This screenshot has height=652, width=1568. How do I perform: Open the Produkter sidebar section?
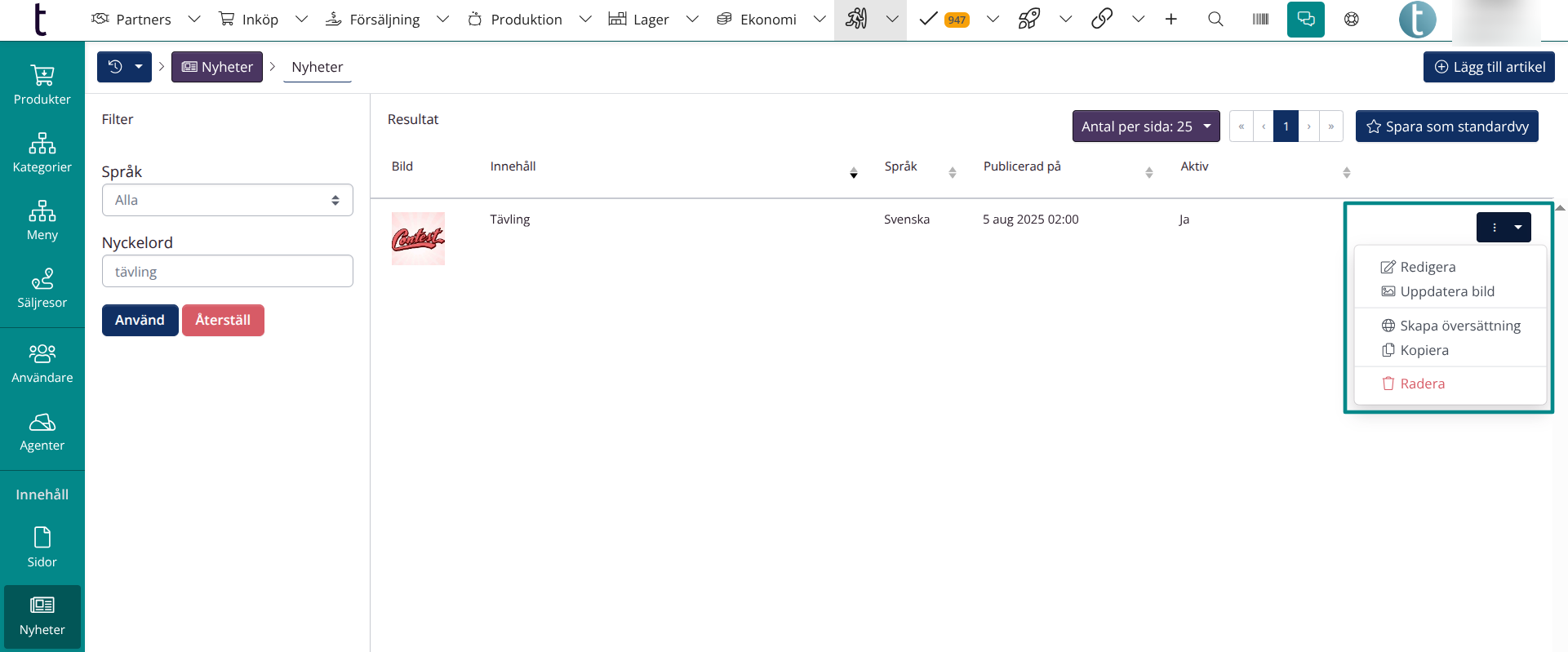click(x=42, y=85)
